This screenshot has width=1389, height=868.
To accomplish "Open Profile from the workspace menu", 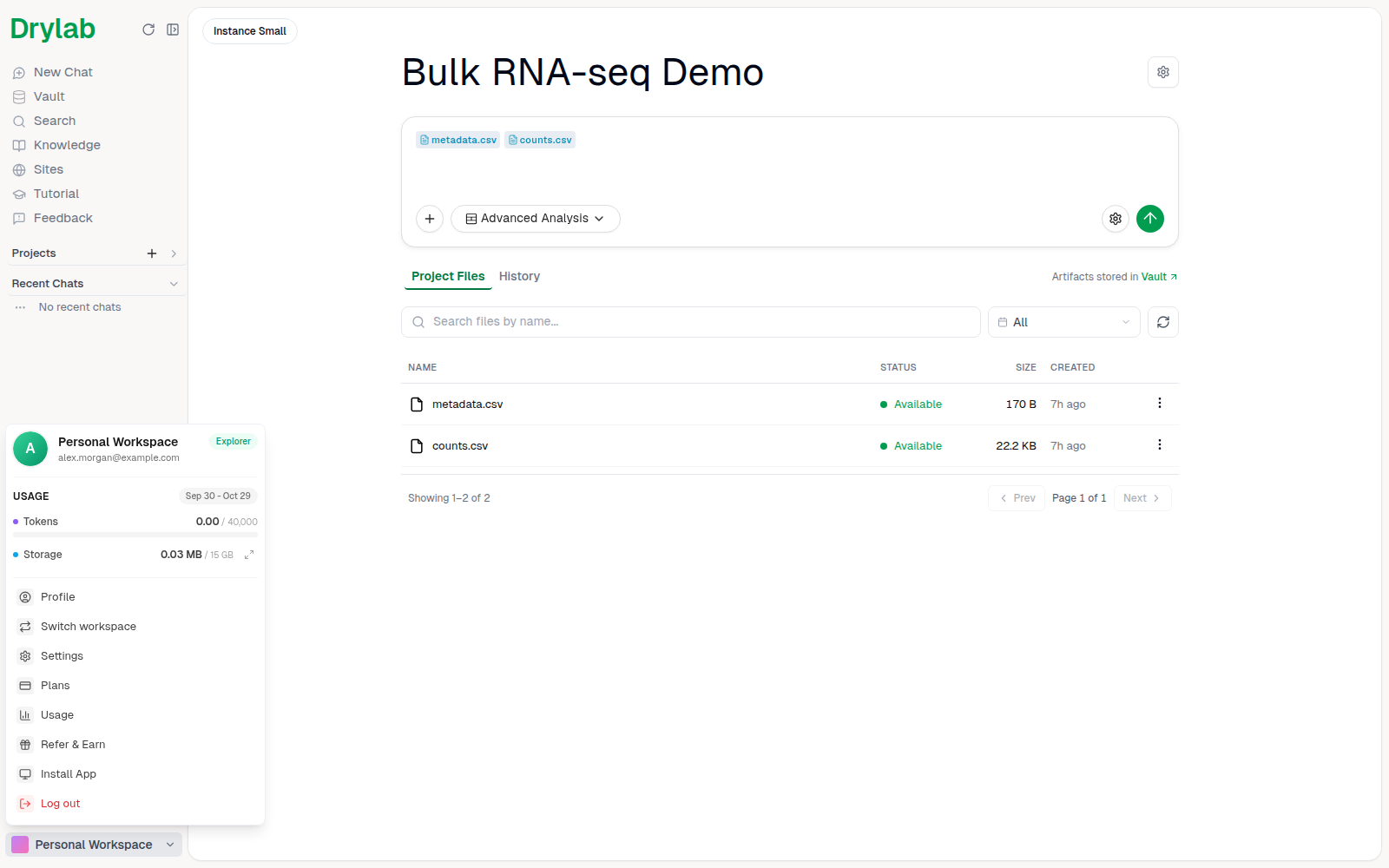I will [x=135, y=597].
